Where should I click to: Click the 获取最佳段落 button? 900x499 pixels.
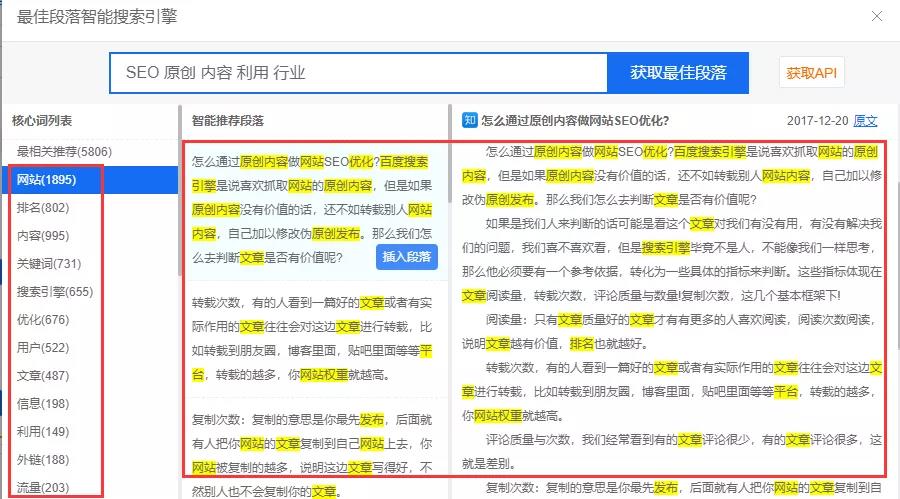click(677, 73)
